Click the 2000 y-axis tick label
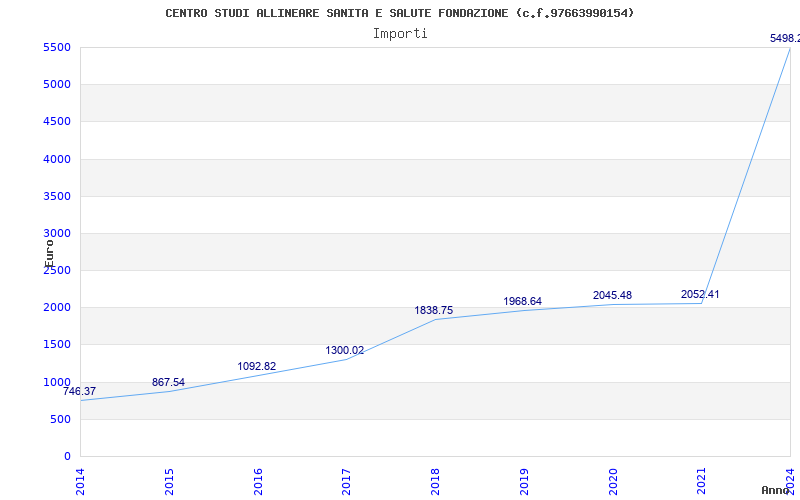The height and width of the screenshot is (500, 800). 57,307
